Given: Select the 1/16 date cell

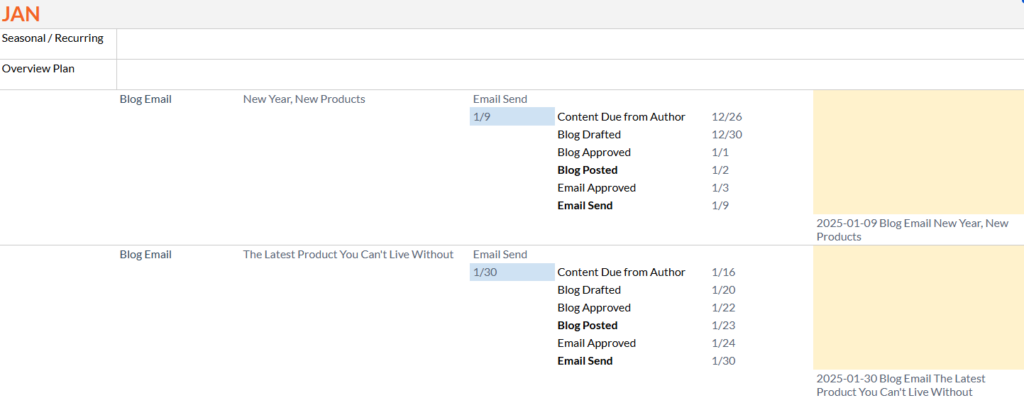Looking at the screenshot, I should coord(724,272).
